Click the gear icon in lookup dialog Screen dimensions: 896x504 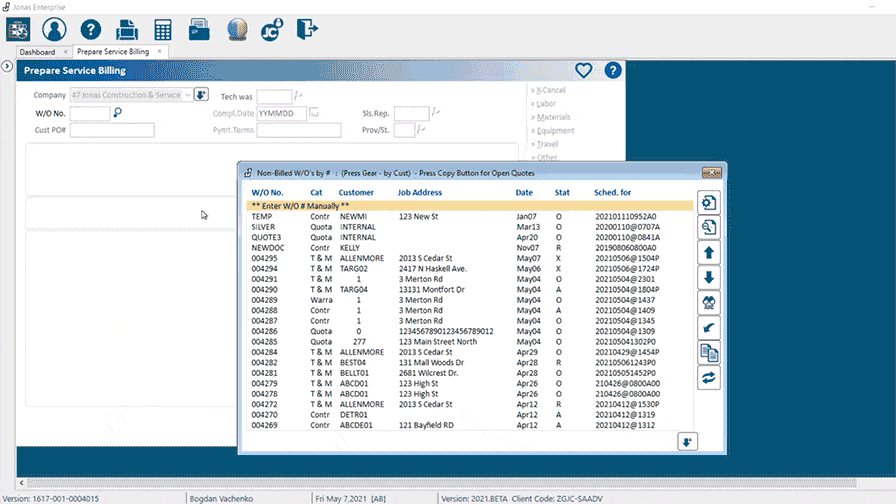coord(709,202)
